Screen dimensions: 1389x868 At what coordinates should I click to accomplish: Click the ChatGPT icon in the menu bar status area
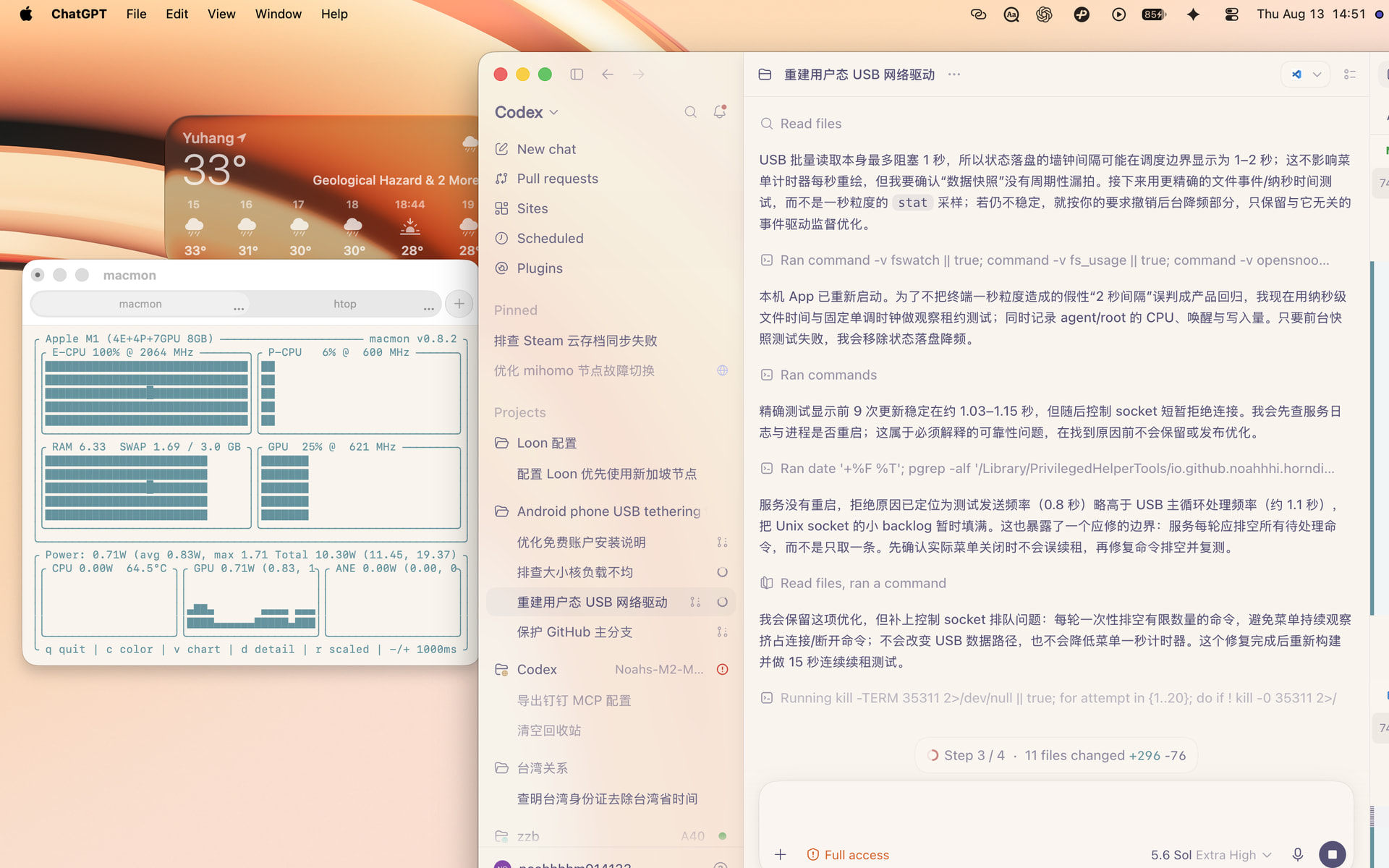(x=1044, y=14)
